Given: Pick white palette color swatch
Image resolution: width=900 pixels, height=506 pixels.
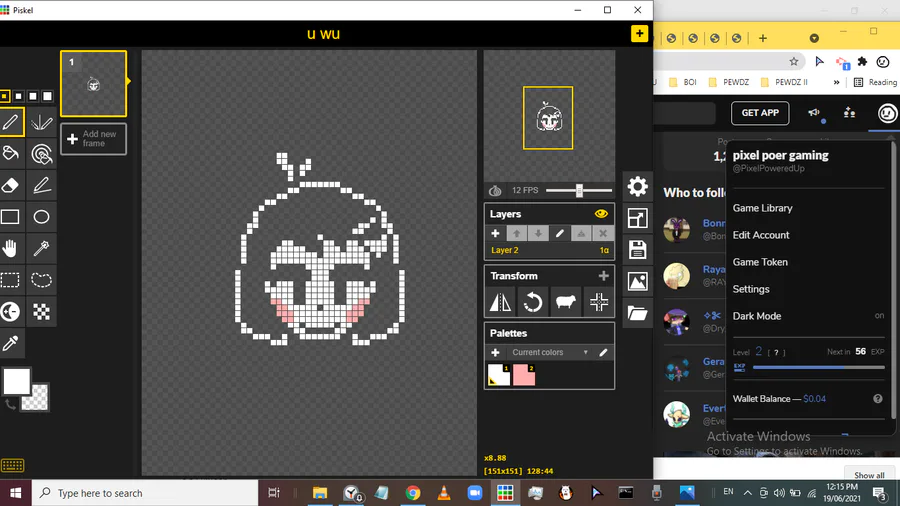Looking at the screenshot, I should pyautogui.click(x=499, y=375).
